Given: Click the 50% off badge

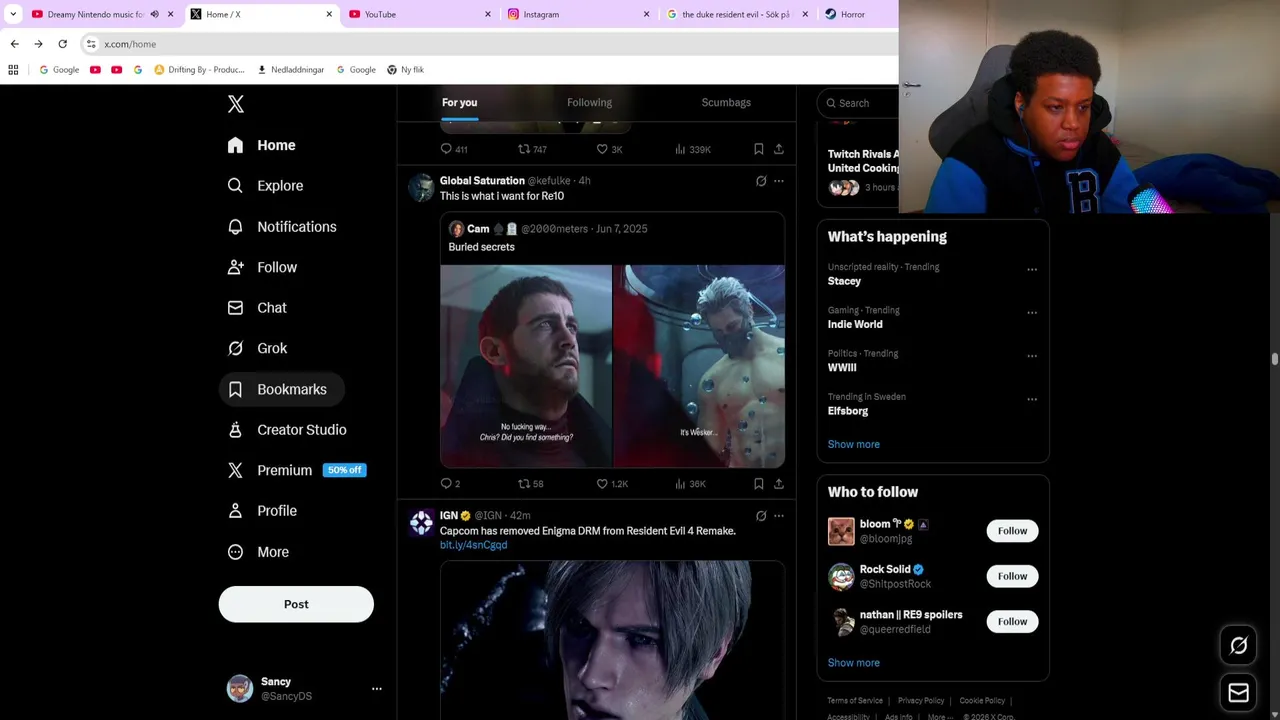Looking at the screenshot, I should [344, 470].
